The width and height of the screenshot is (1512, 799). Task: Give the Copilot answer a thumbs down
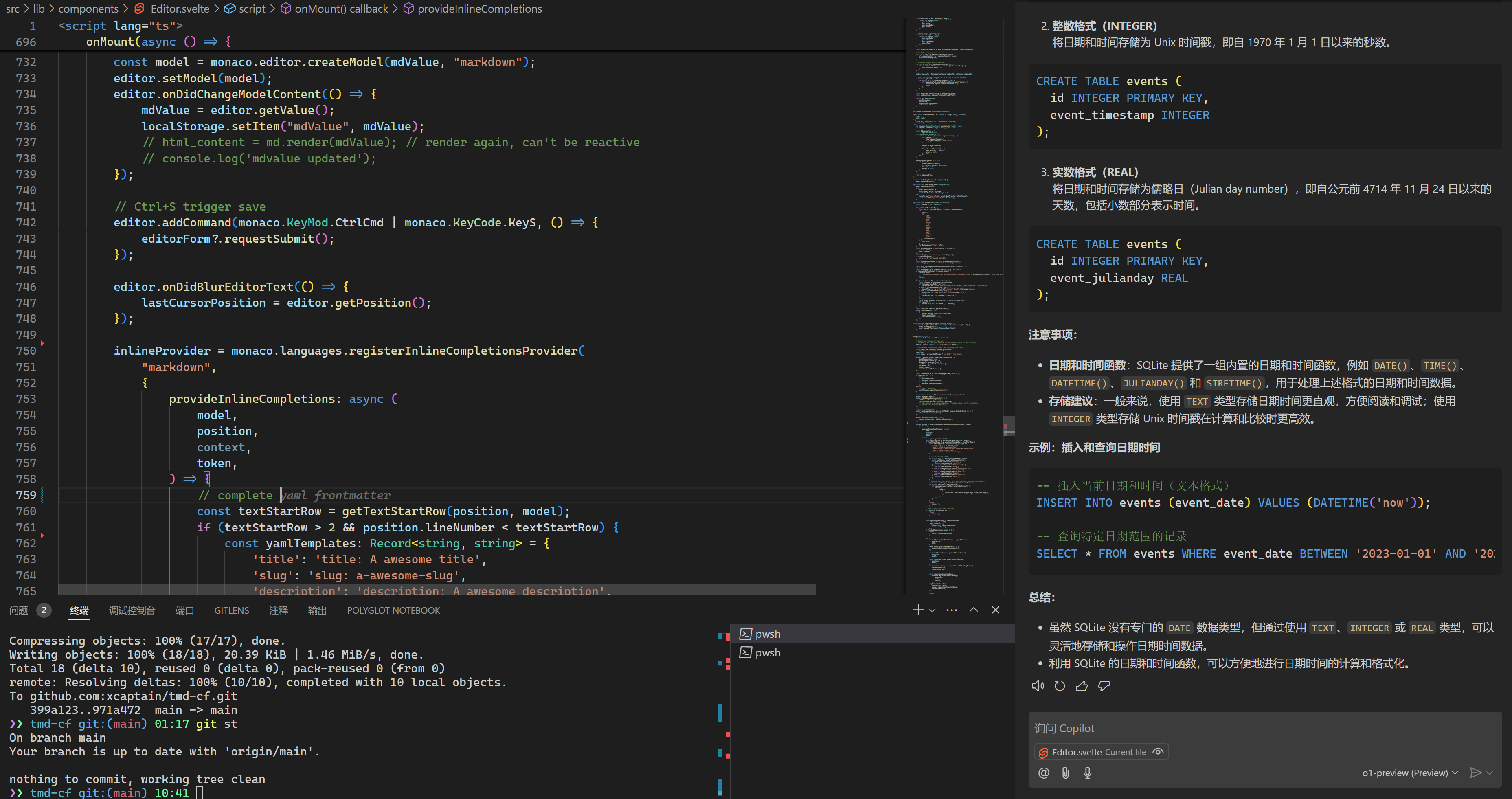click(x=1104, y=686)
